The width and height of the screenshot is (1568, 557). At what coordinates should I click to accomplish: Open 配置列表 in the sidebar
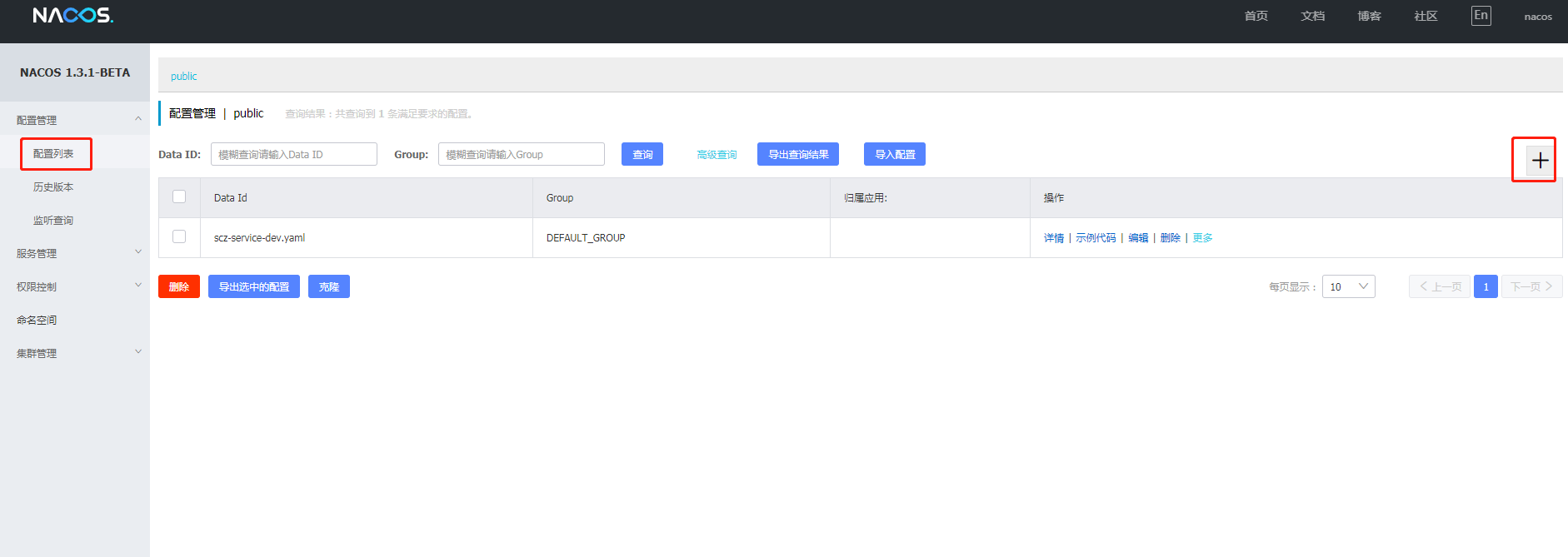coord(53,153)
